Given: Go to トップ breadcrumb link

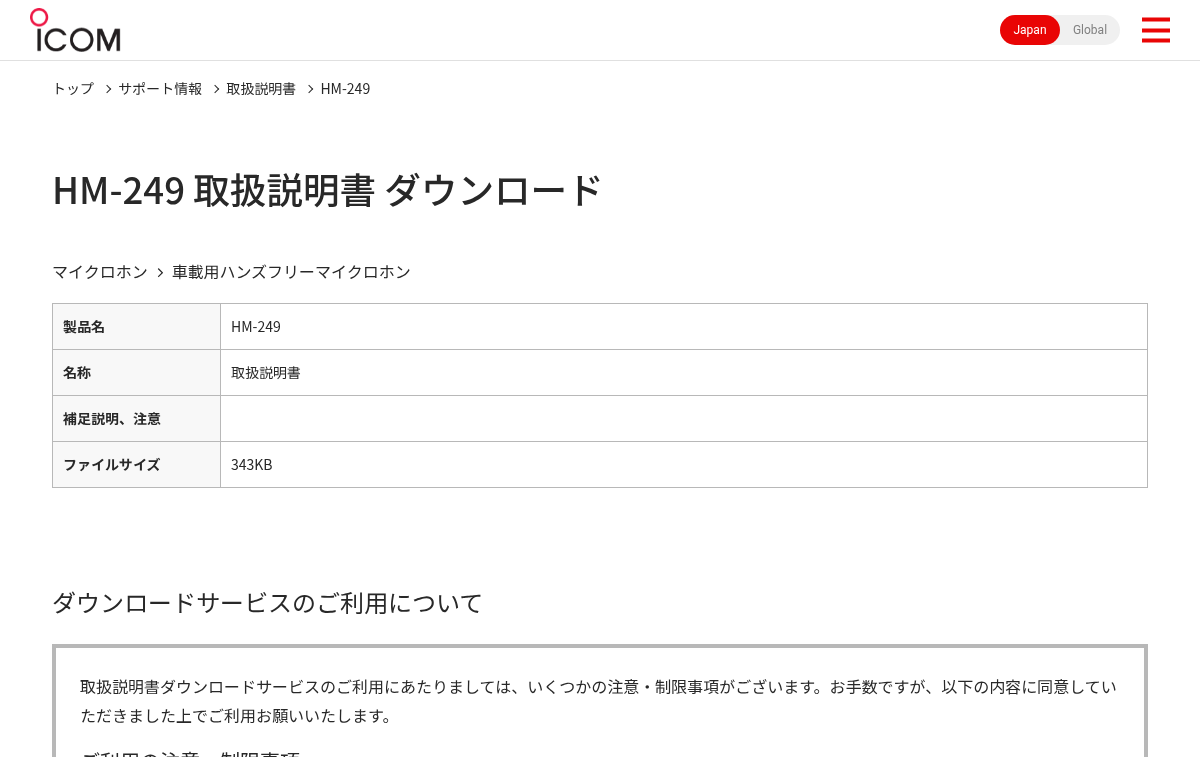Looking at the screenshot, I should coord(73,88).
